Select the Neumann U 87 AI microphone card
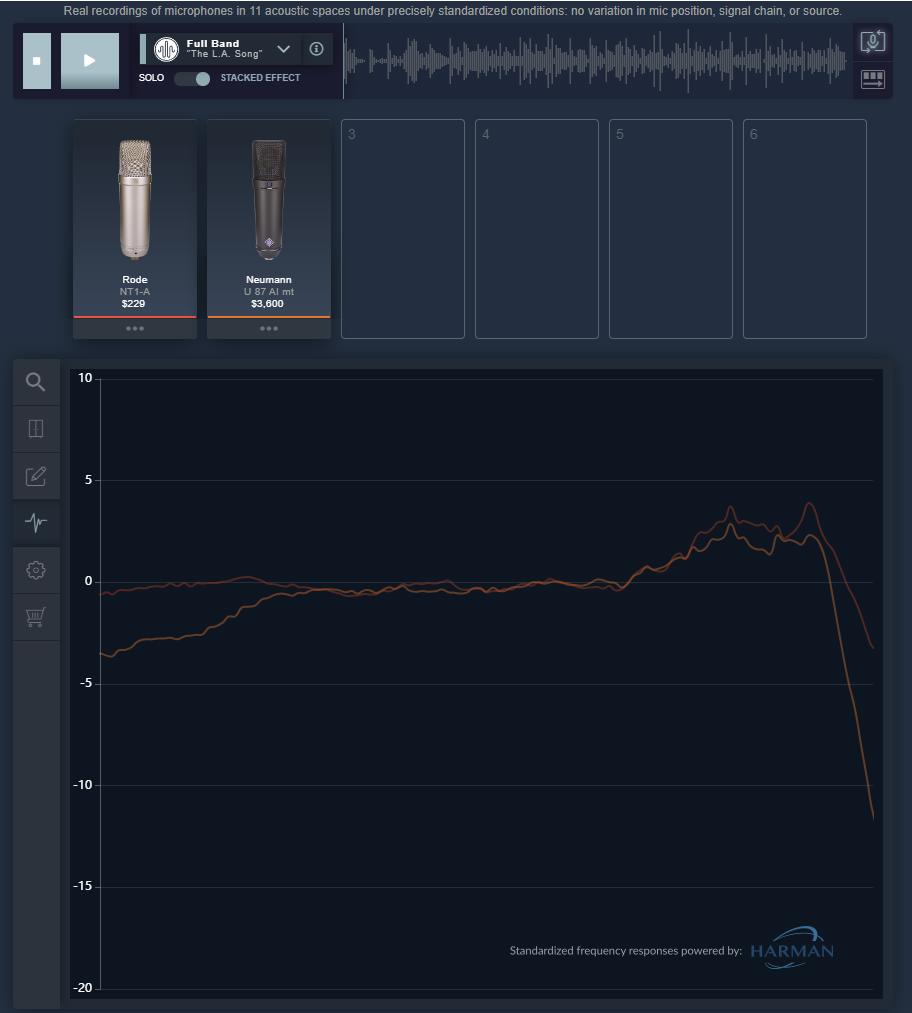 pyautogui.click(x=269, y=218)
